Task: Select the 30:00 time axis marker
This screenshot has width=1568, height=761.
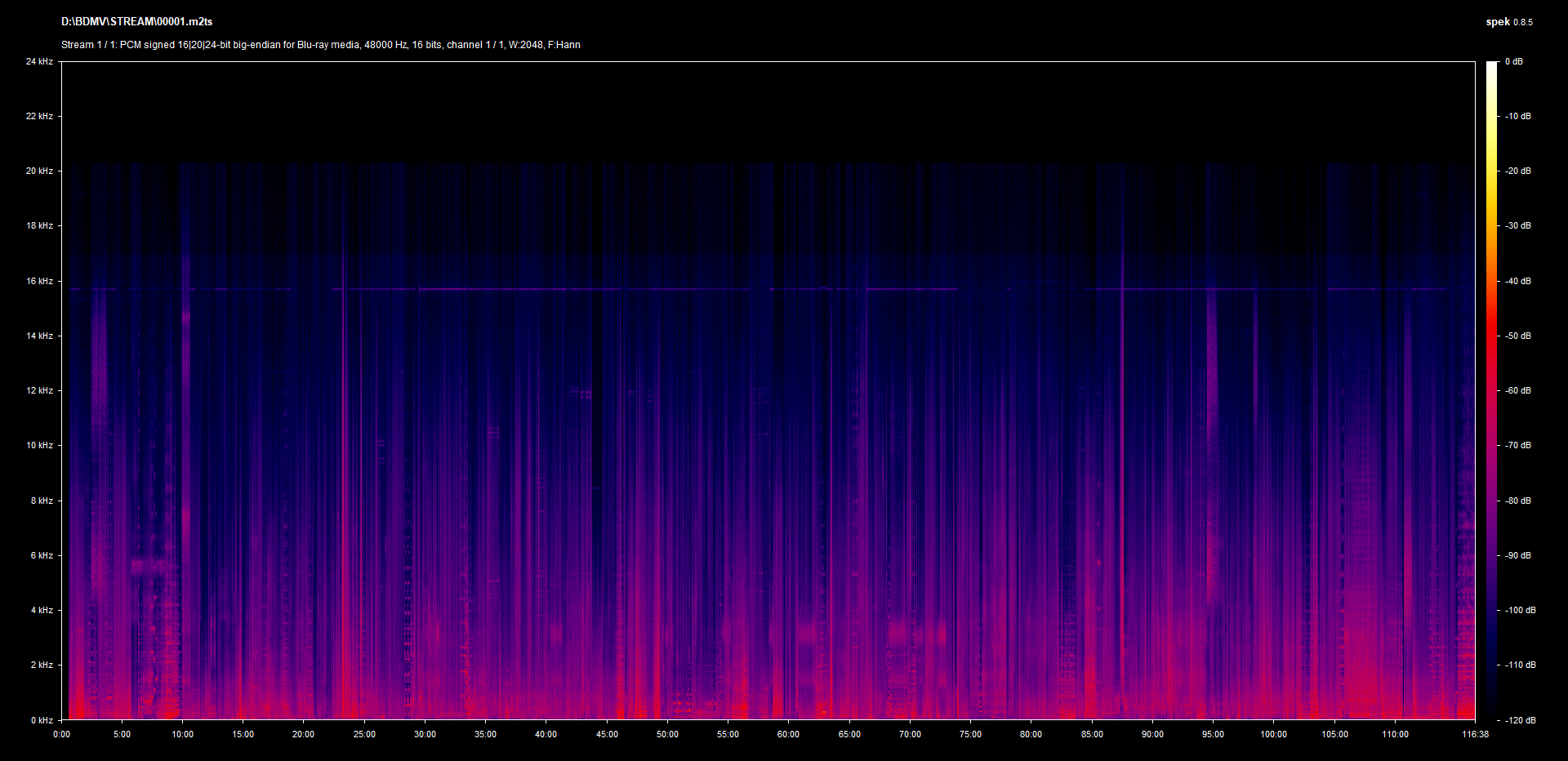Action: (425, 734)
